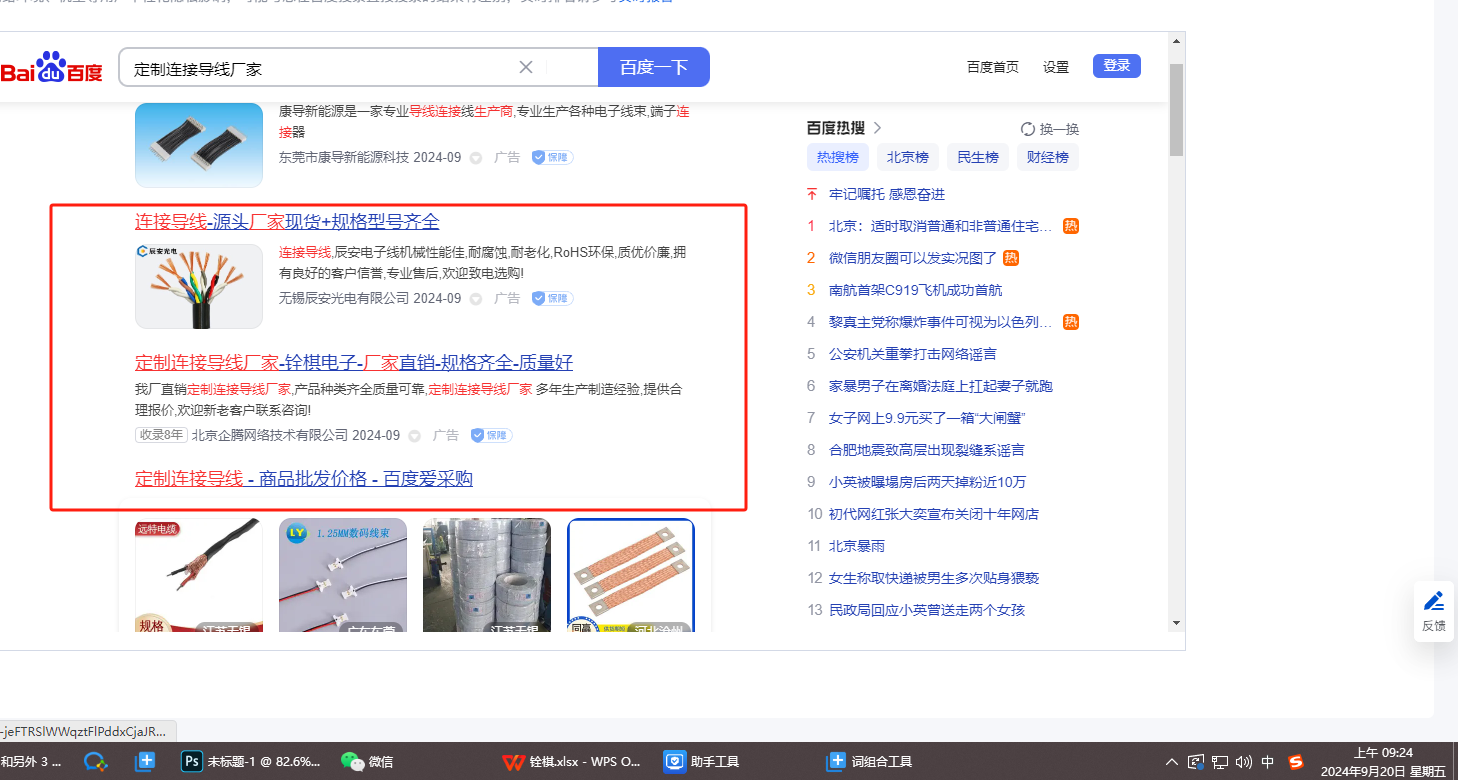The height and width of the screenshot is (780, 1458).
Task: Open the 定制连接导线厂家-铨棋电子 result link
Action: [354, 362]
